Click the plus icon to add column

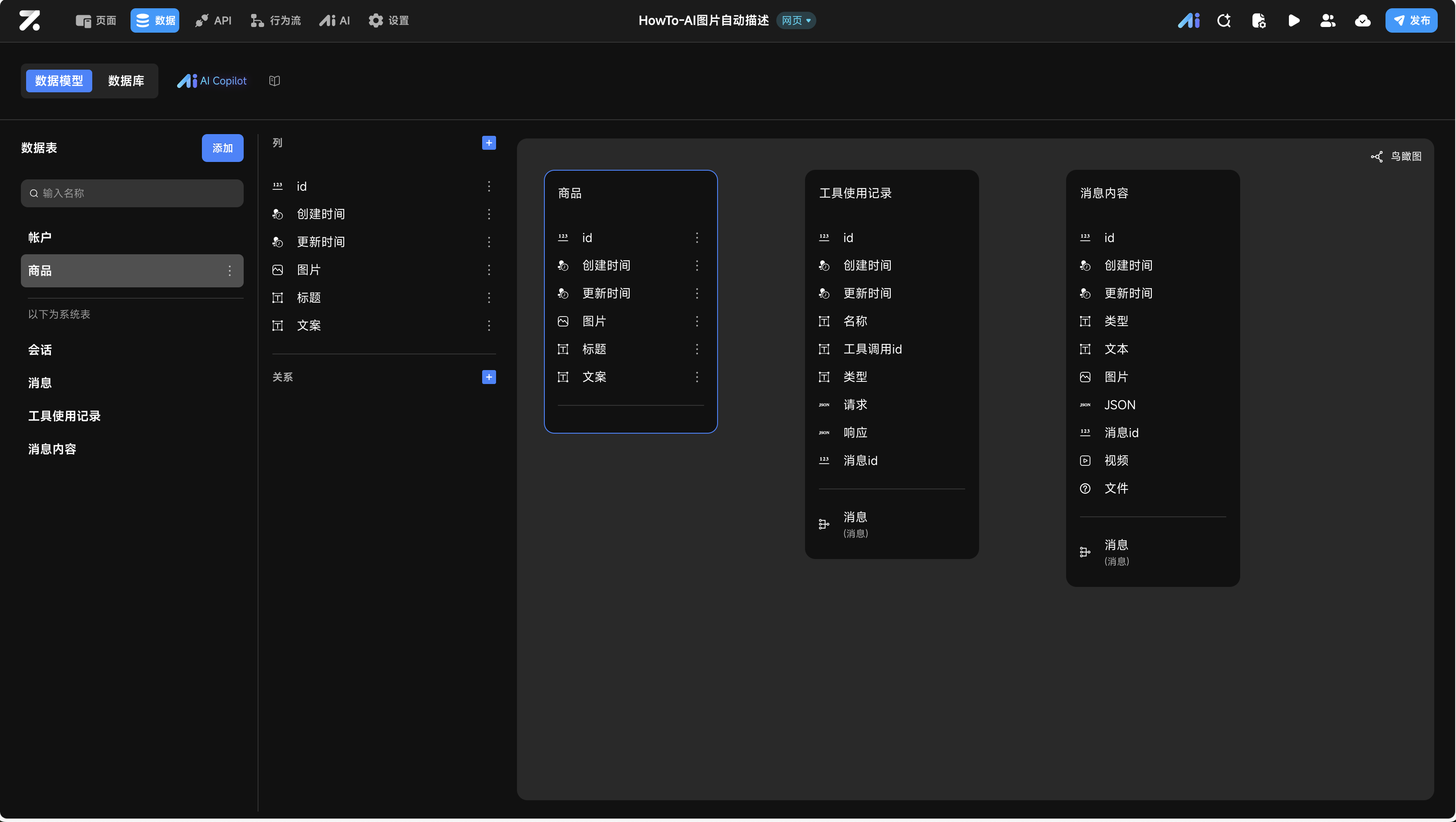489,143
